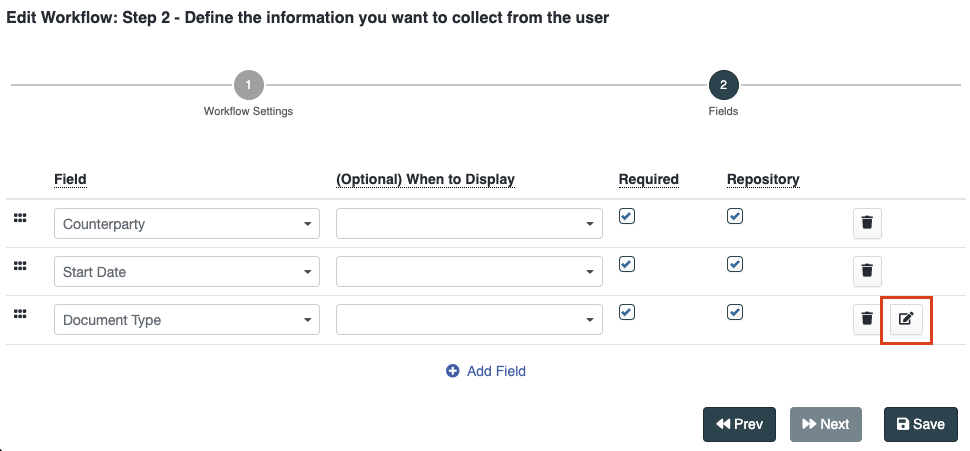Screen dimensions: 970x451
Task: Open When to Display dropdown for Counterparty
Action: (x=469, y=224)
